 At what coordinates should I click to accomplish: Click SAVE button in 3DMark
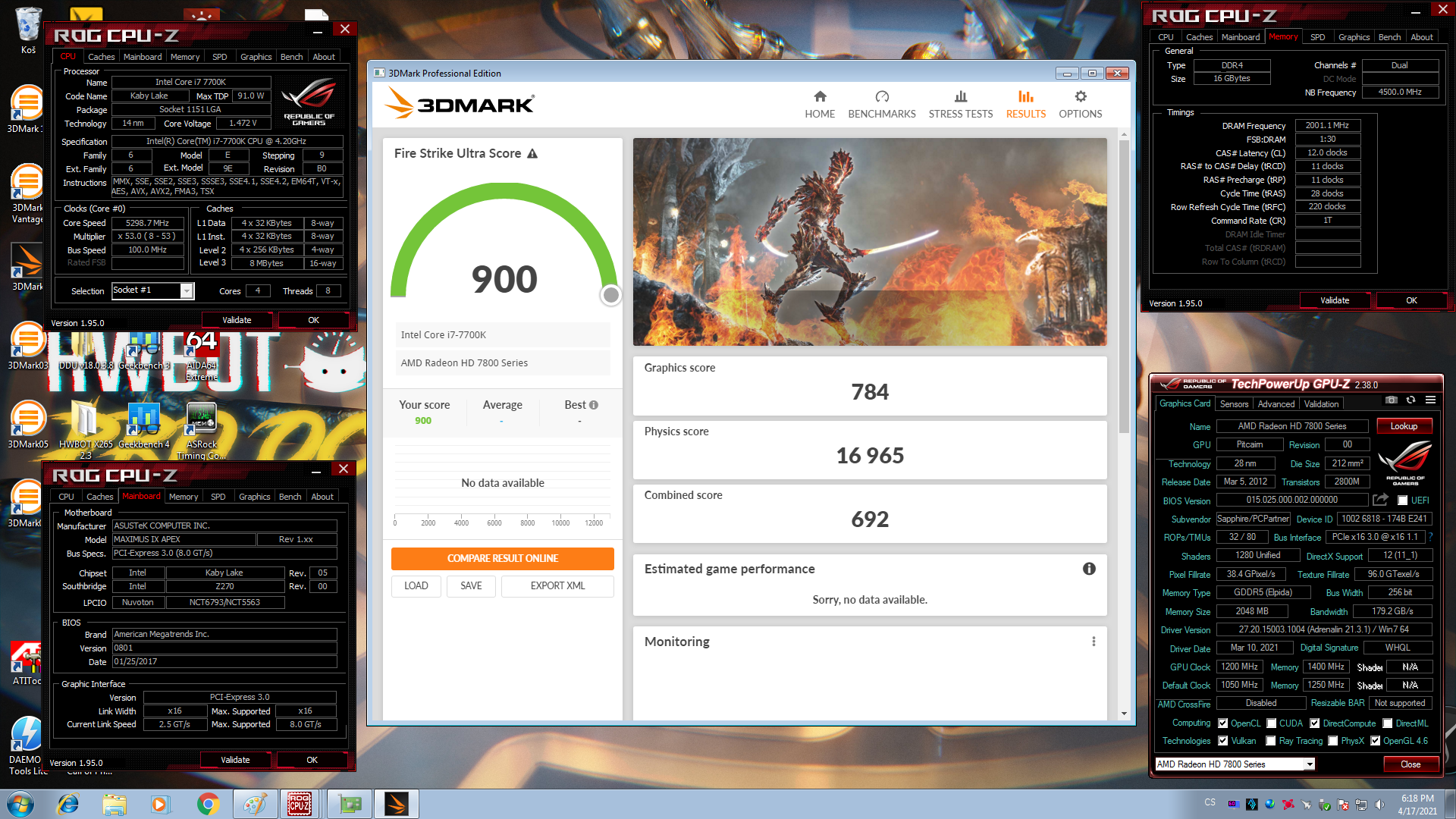(x=471, y=585)
